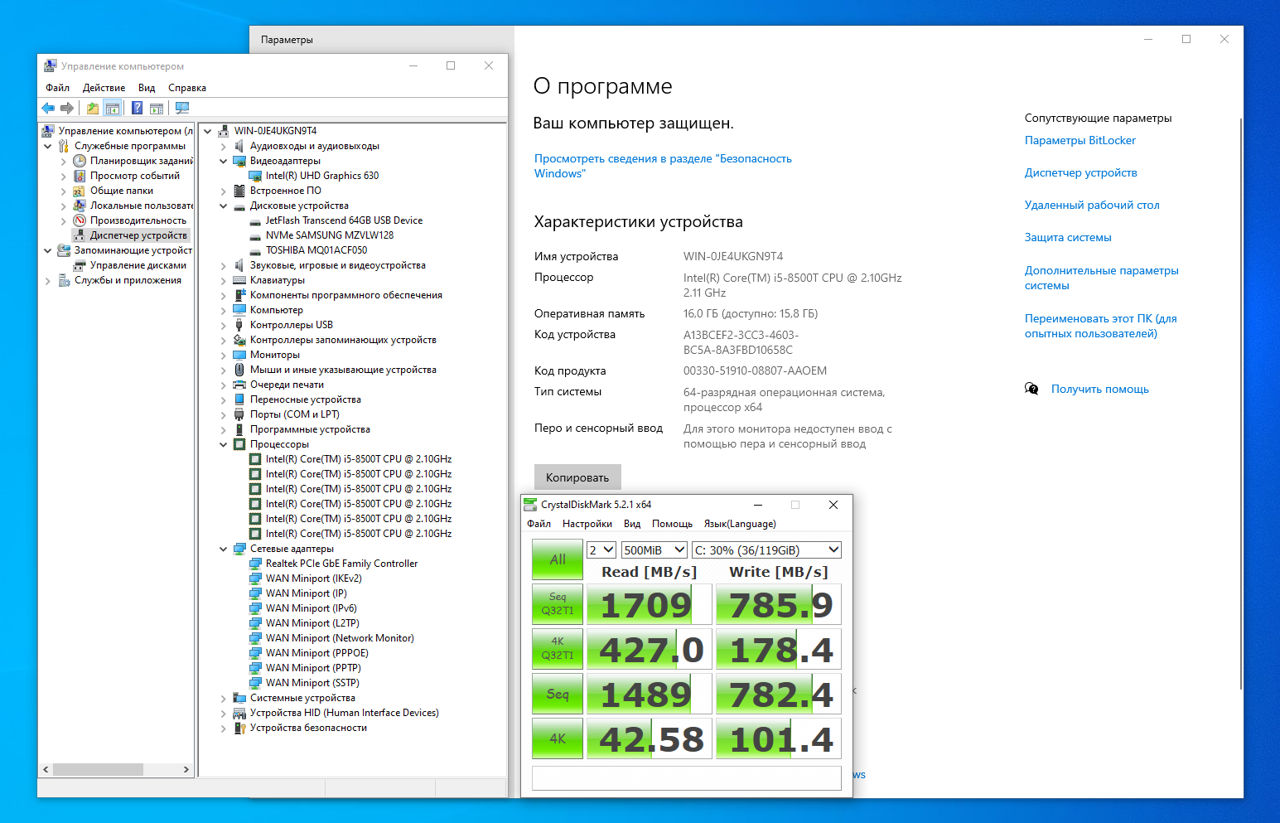This screenshot has height=823, width=1280.
Task: Click the Up one level folder icon
Action: pyautogui.click(x=93, y=108)
